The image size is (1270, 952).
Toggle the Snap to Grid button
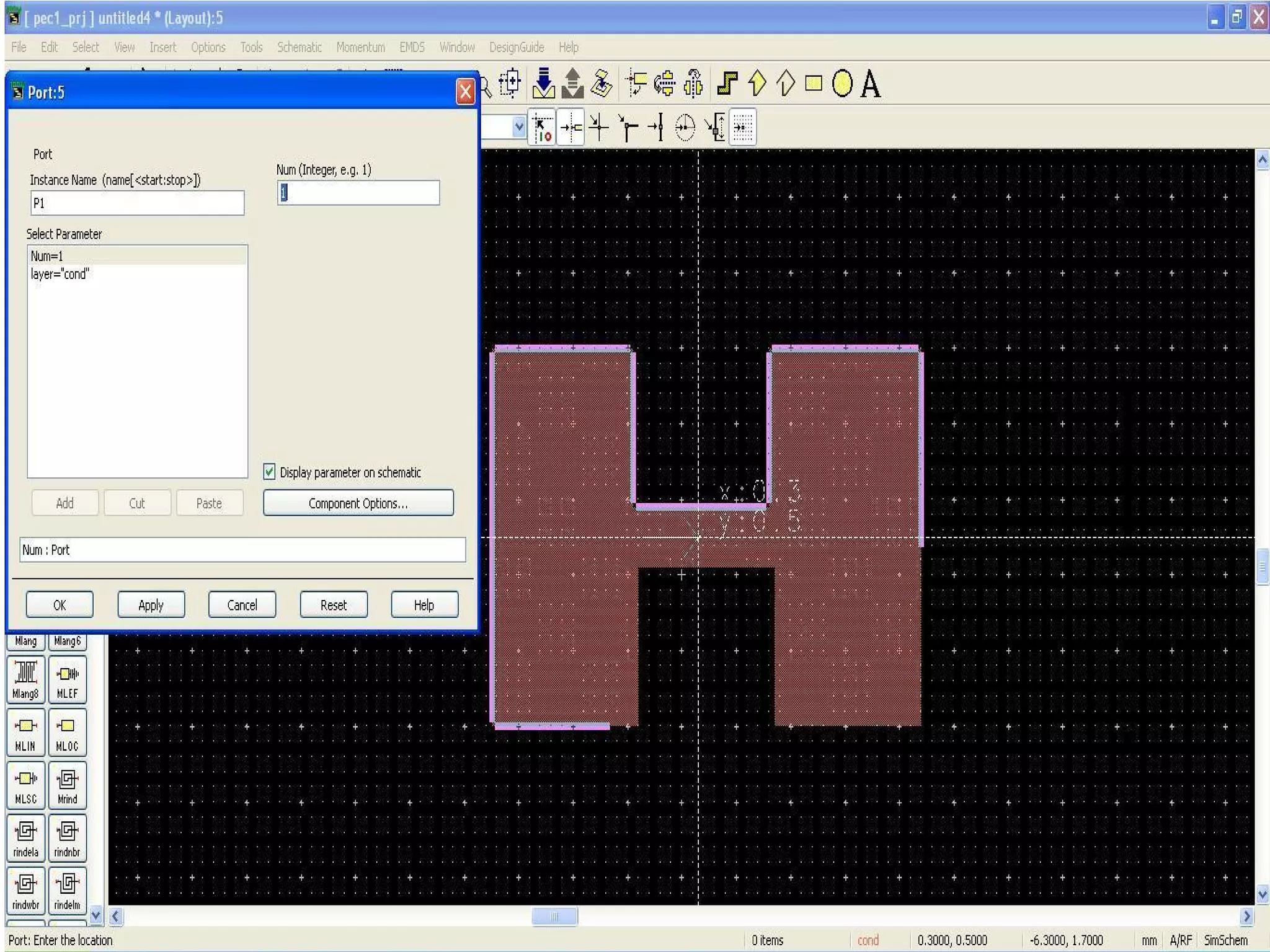(x=742, y=128)
